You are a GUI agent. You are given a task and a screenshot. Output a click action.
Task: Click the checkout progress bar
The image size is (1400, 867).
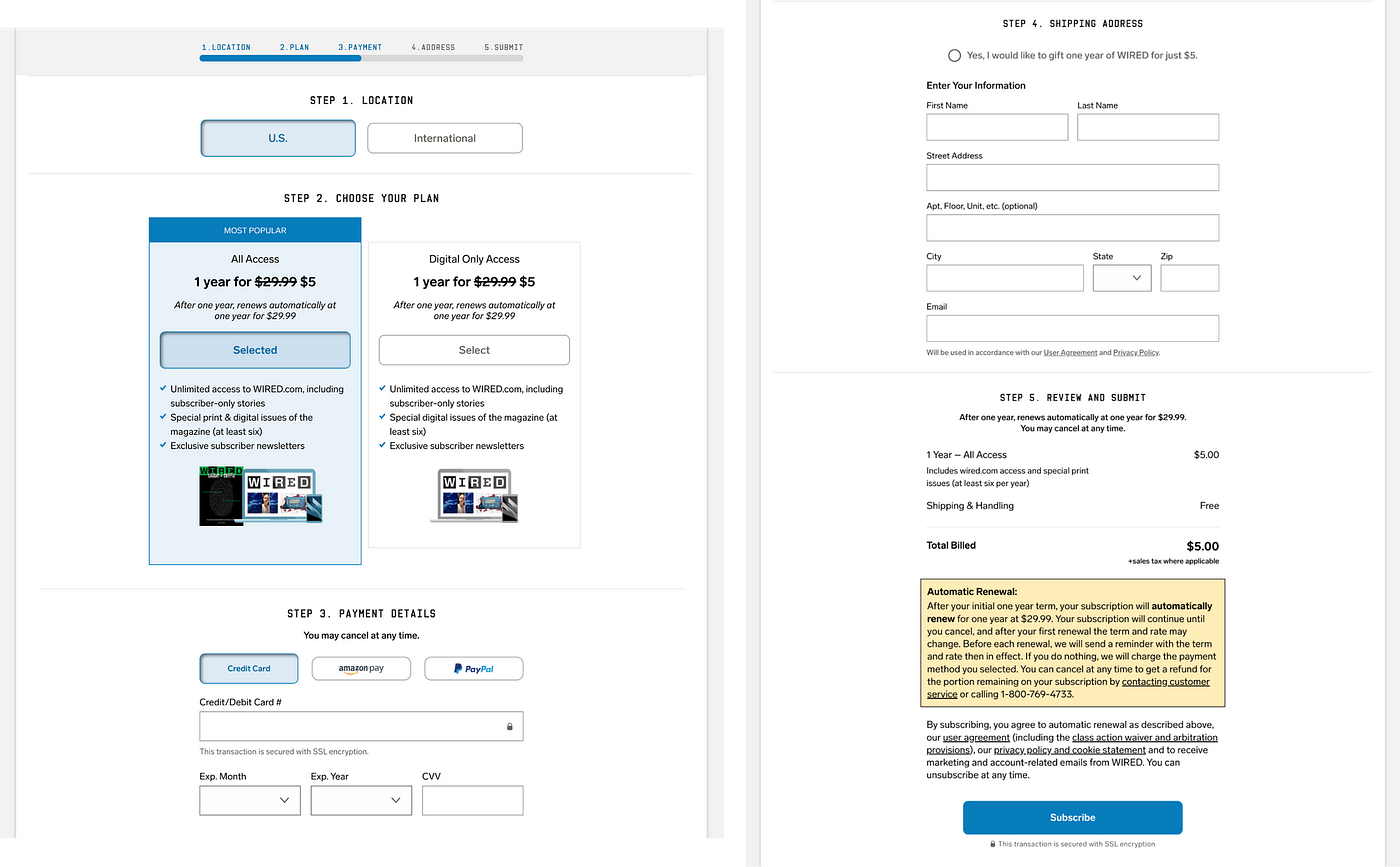361,58
